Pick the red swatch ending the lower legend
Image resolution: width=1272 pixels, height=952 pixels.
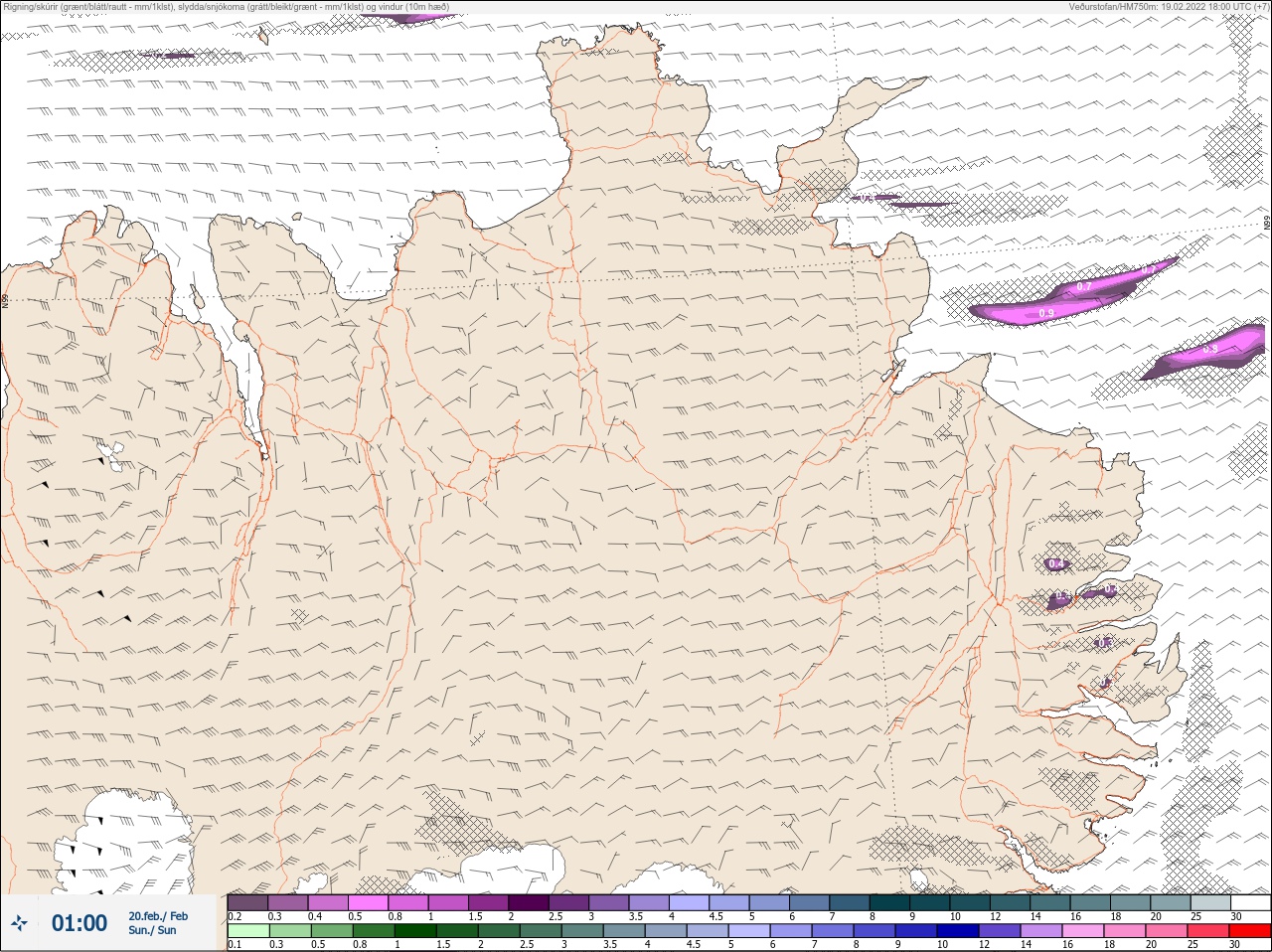click(1250, 932)
